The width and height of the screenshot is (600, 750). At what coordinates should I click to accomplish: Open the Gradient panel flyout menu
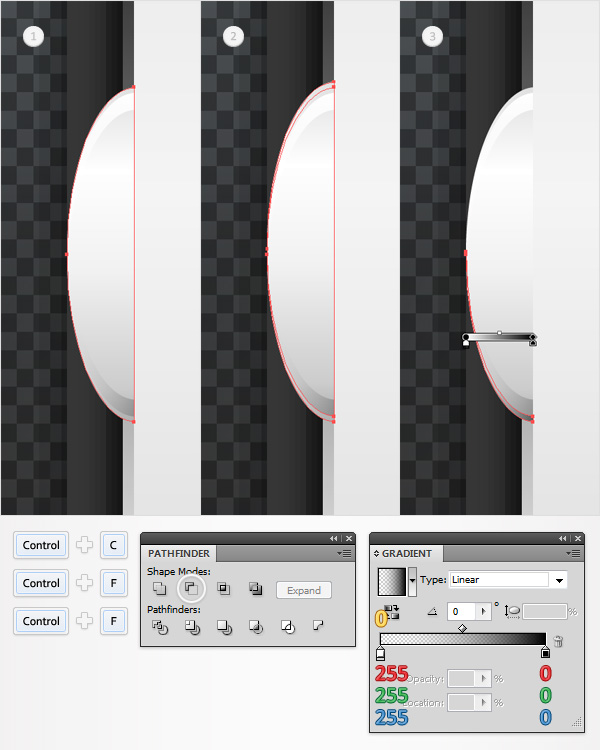click(x=572, y=553)
